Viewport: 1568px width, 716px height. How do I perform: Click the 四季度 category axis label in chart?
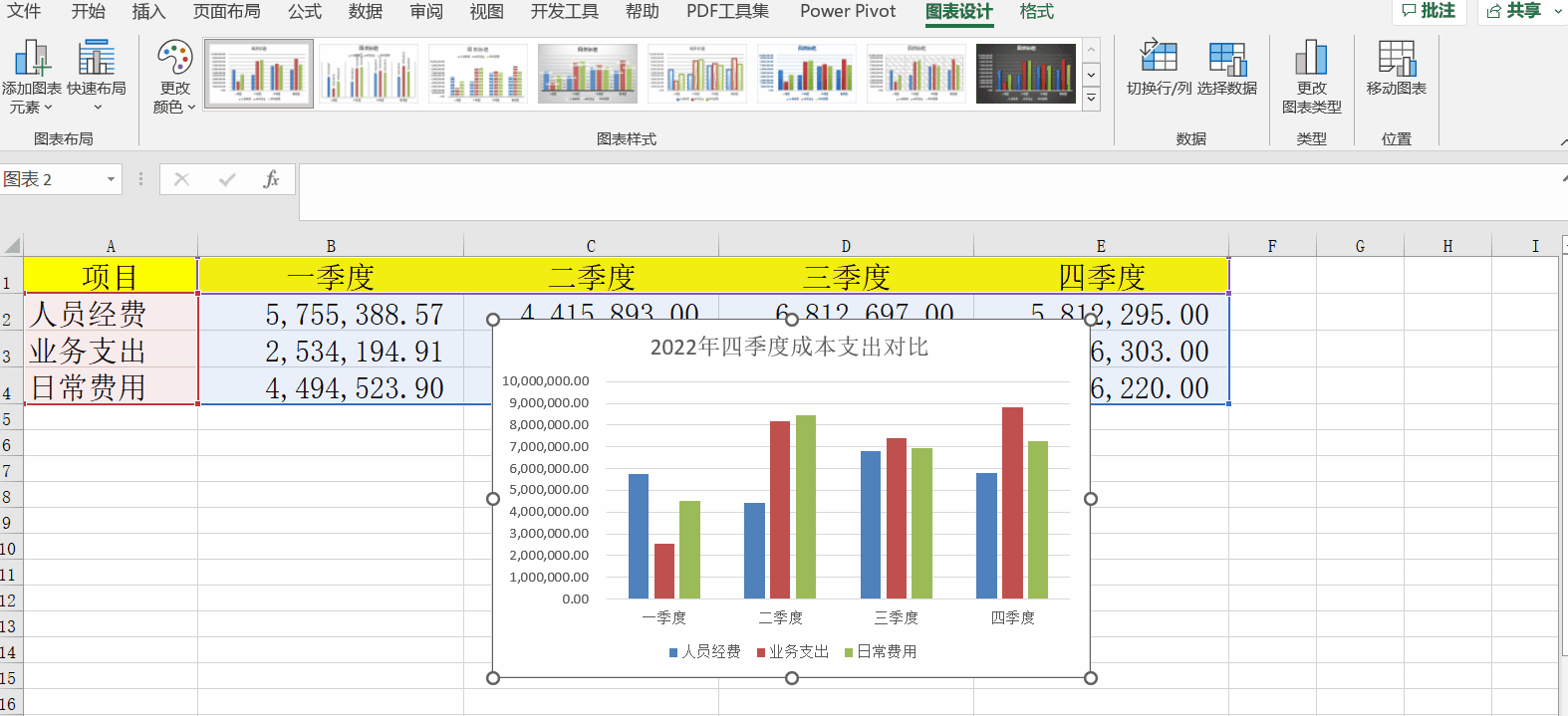click(1012, 617)
